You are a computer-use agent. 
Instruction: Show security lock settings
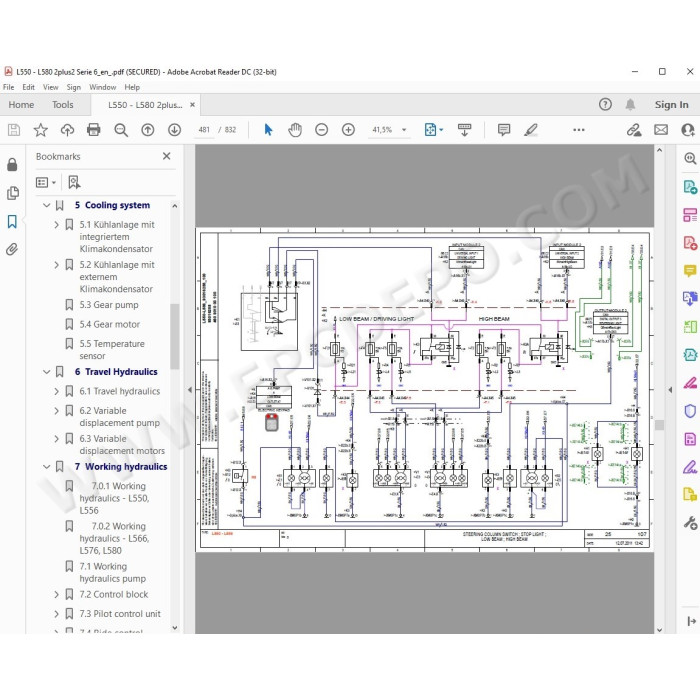(x=12, y=165)
